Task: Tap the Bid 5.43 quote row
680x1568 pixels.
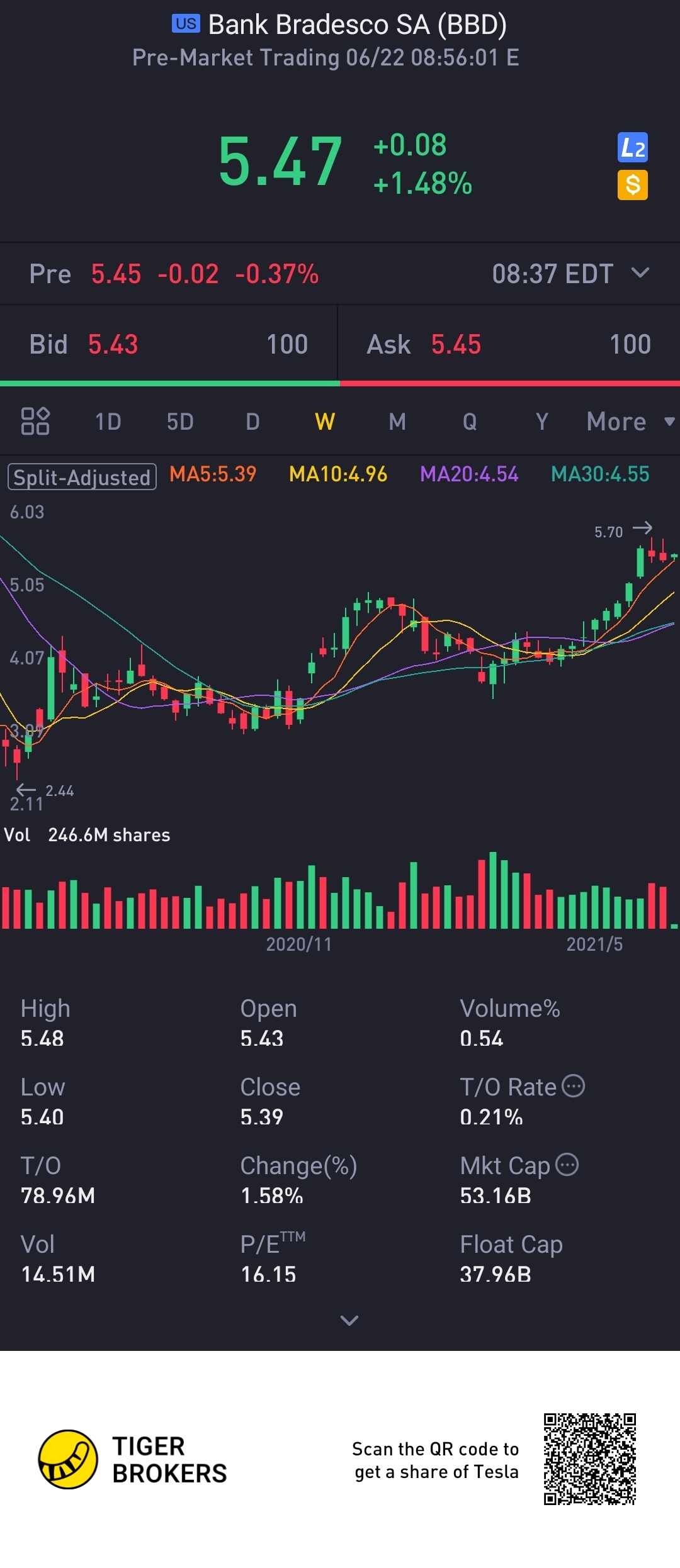Action: point(169,344)
